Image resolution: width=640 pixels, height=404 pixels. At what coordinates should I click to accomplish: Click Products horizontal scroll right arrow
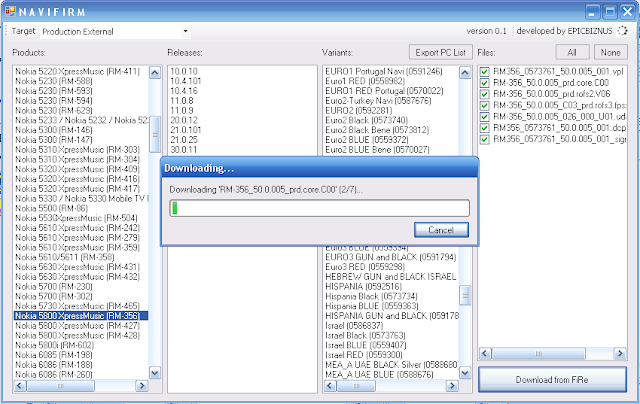point(142,386)
